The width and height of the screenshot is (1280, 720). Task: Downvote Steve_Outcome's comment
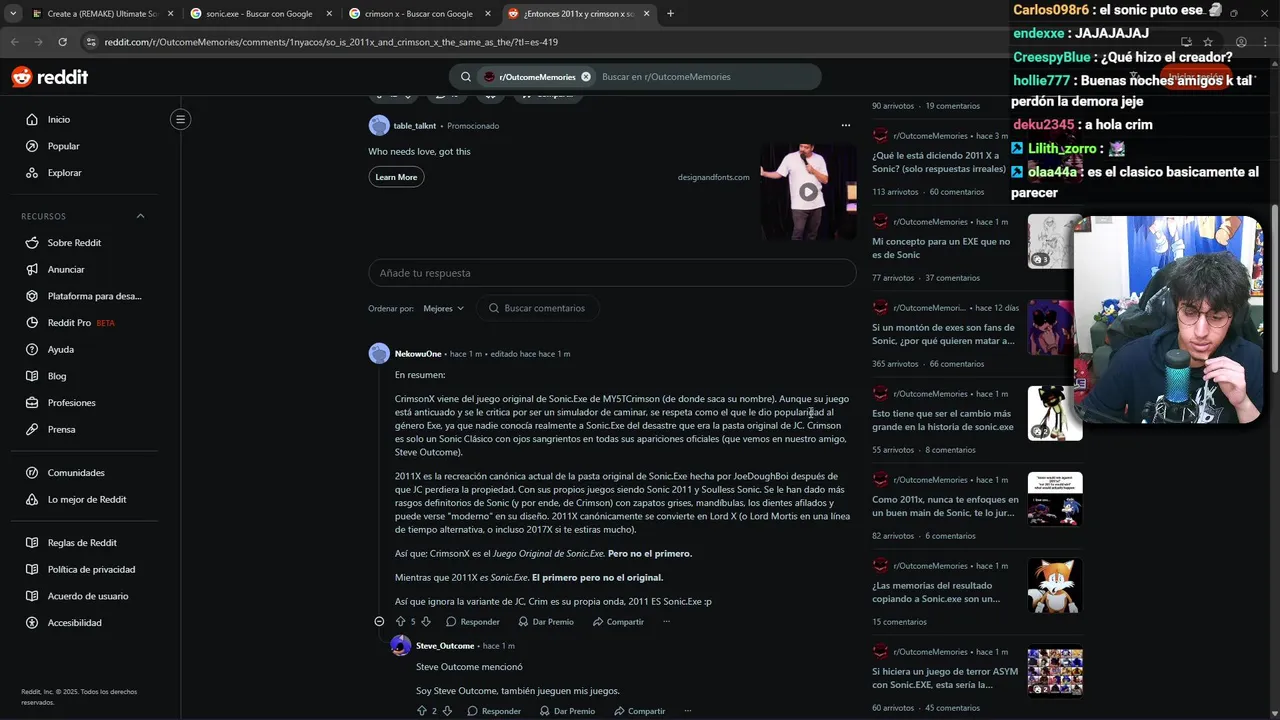(x=446, y=711)
